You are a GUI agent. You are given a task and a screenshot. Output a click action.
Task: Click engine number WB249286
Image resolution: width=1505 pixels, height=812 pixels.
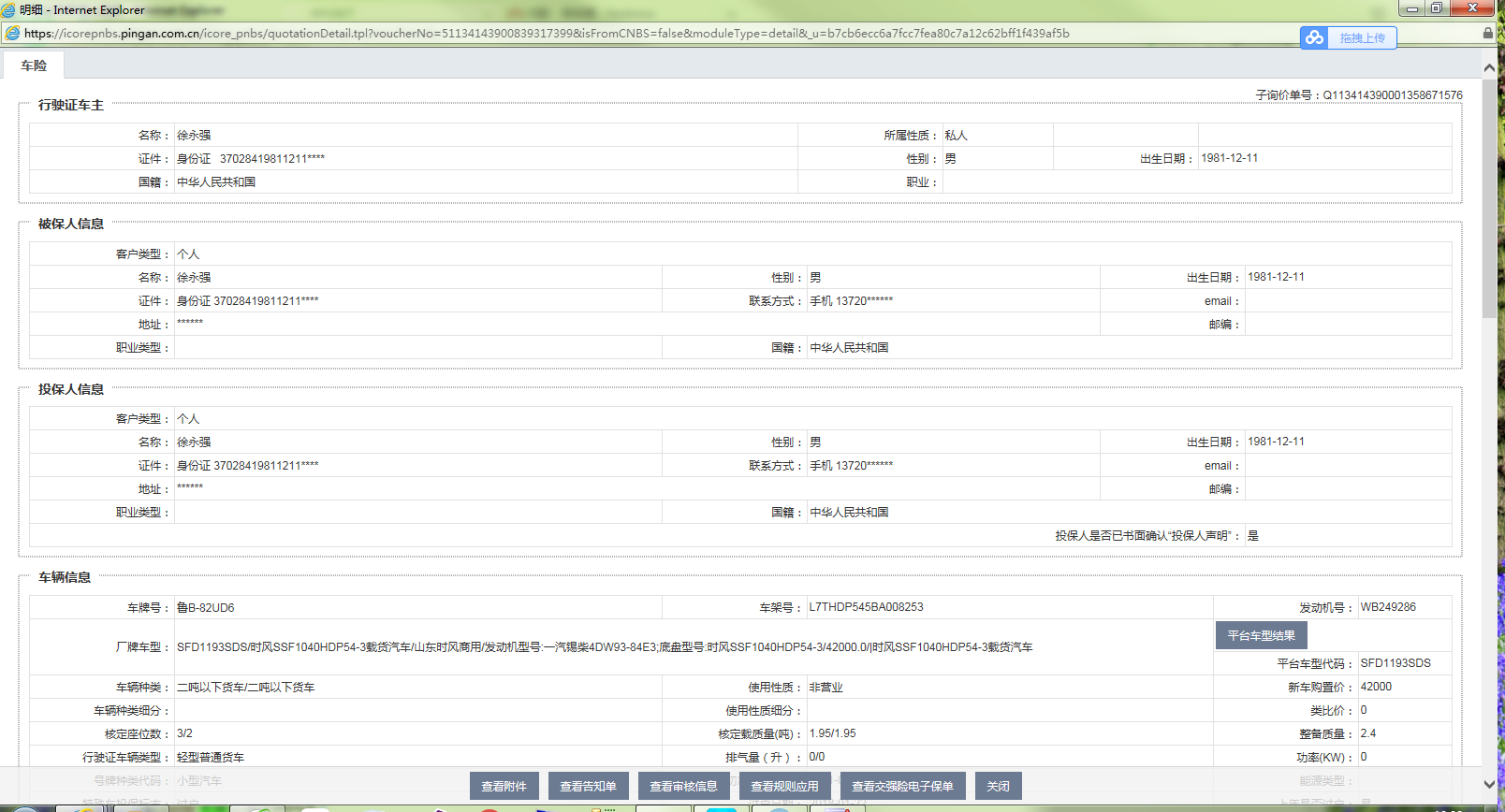click(1388, 607)
